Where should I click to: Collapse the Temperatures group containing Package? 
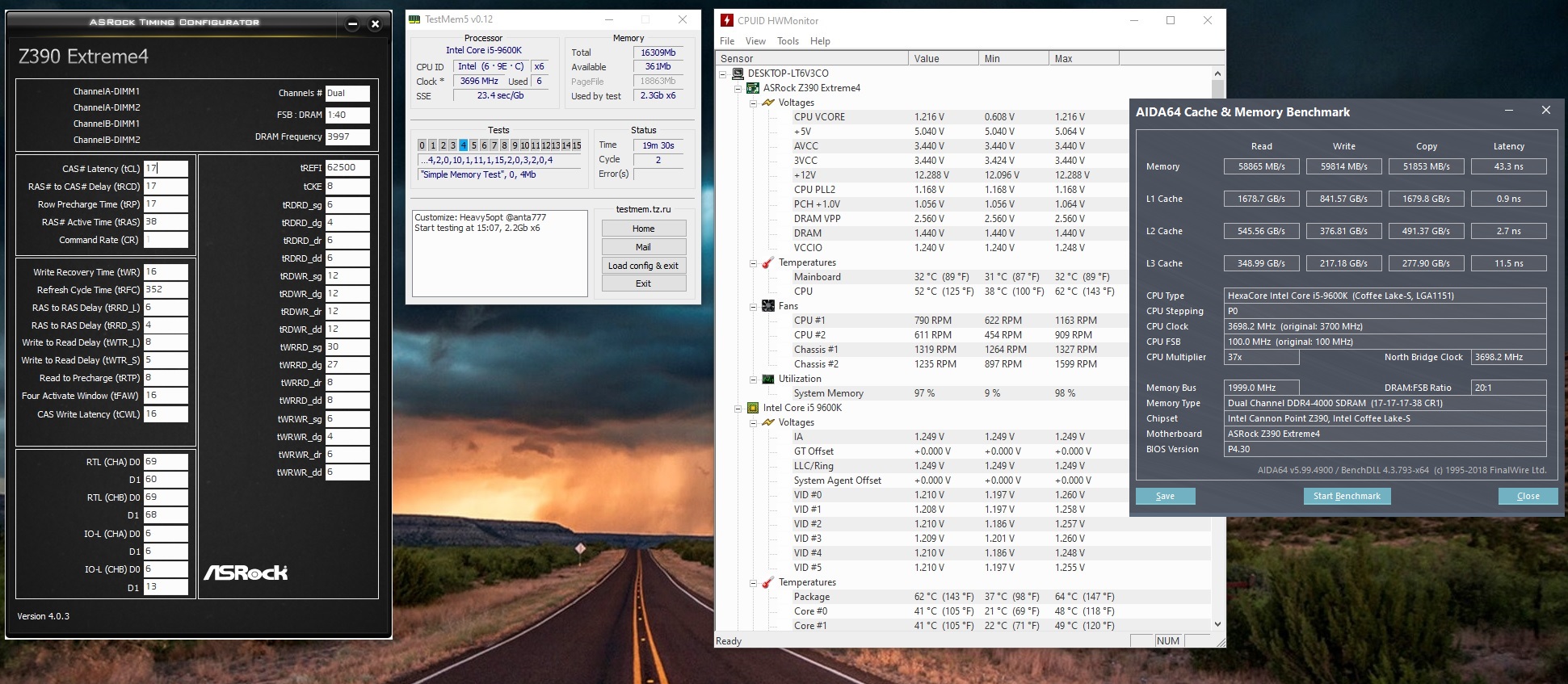[x=753, y=582]
